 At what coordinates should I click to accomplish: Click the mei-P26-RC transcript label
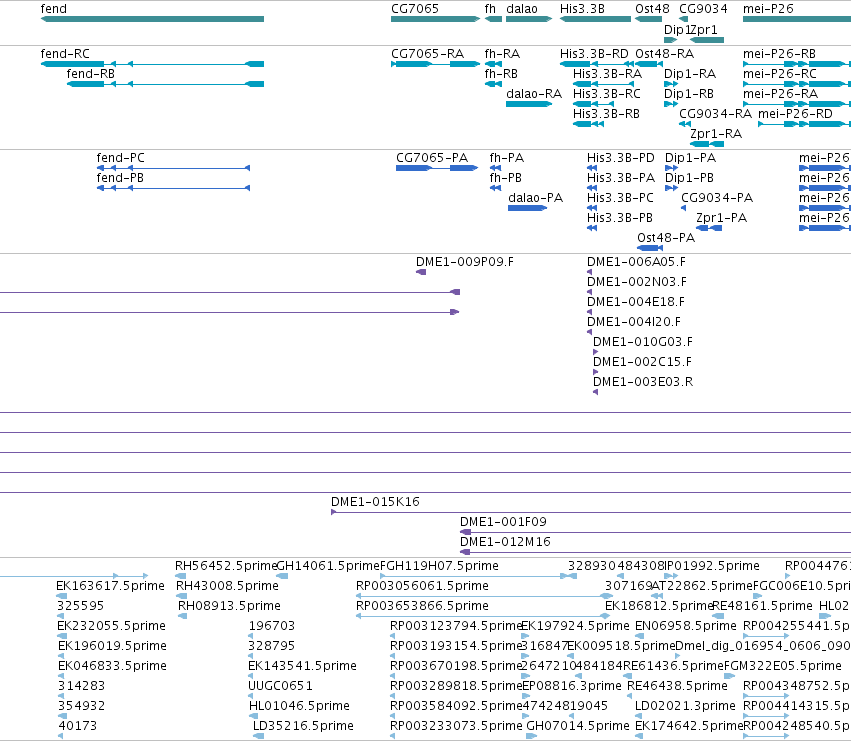pos(779,74)
